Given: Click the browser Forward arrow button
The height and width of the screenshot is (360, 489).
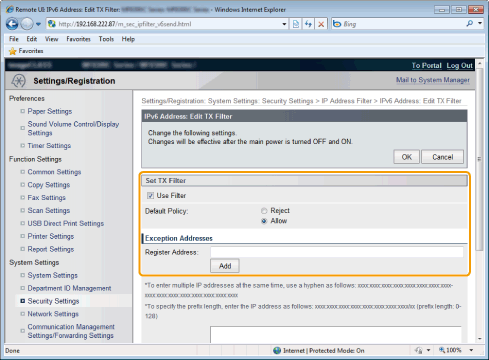Looking at the screenshot, I should click(27, 24).
